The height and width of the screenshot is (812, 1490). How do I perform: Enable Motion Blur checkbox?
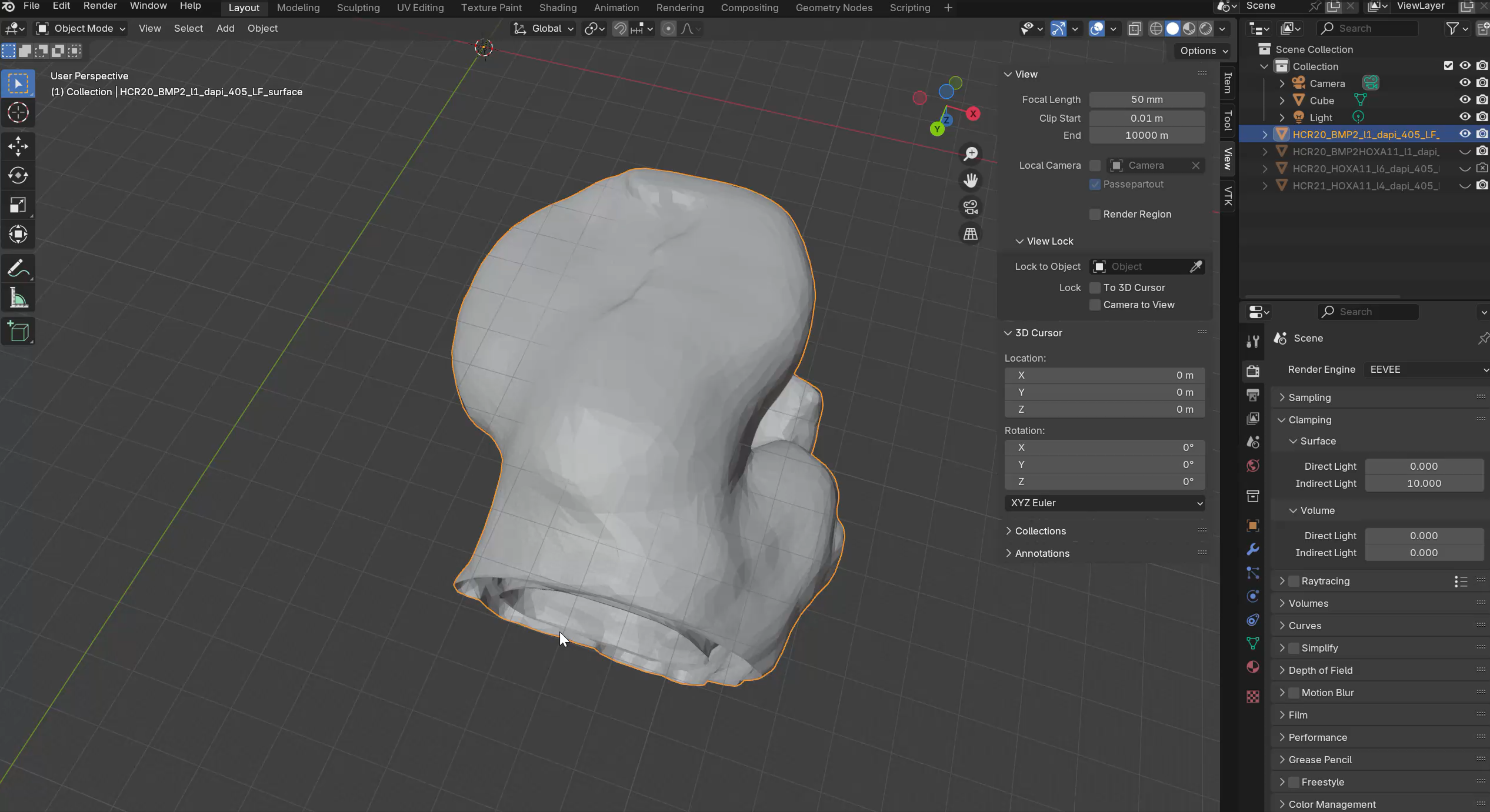[1294, 693]
